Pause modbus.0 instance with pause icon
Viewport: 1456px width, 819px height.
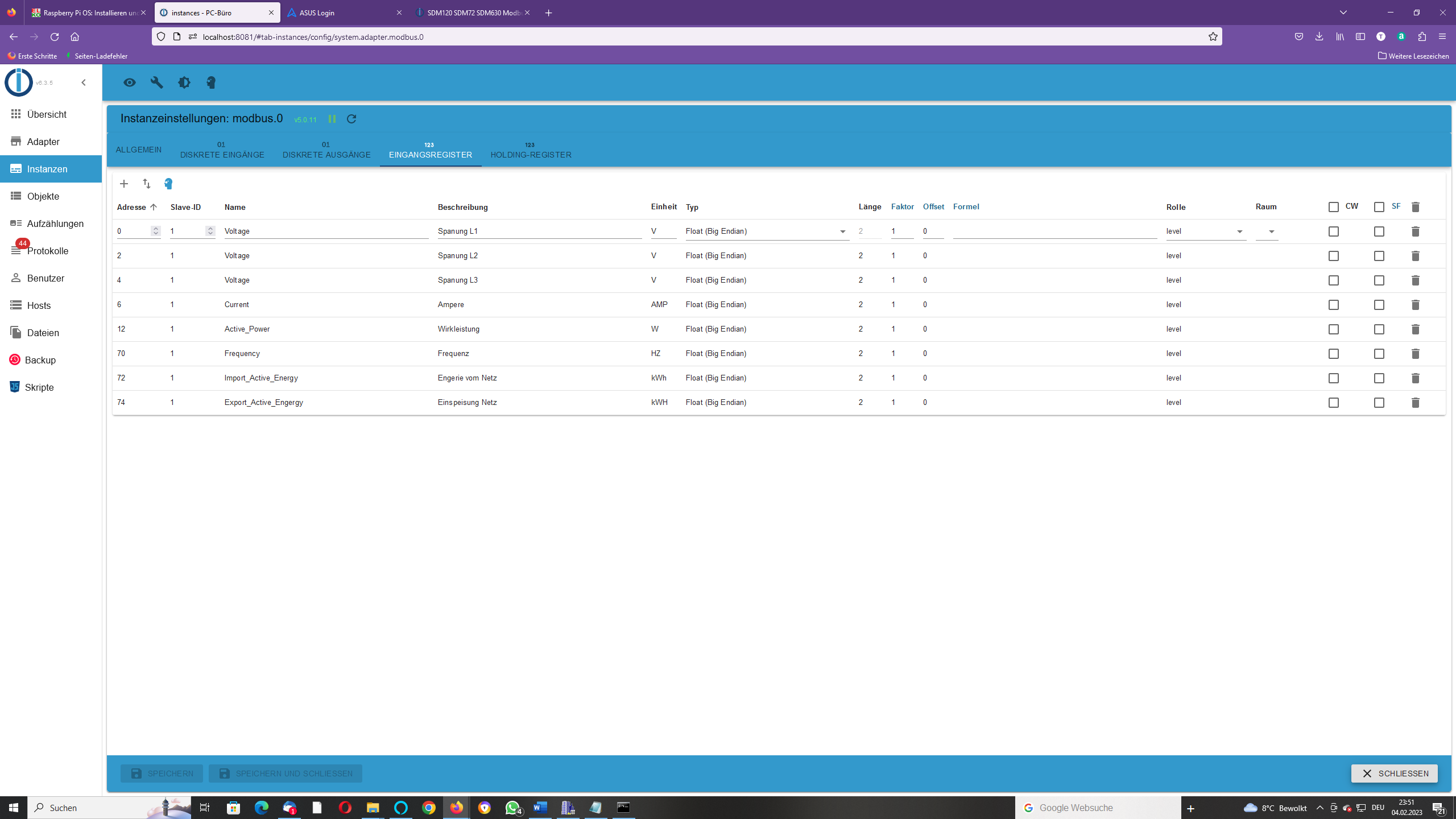(332, 119)
